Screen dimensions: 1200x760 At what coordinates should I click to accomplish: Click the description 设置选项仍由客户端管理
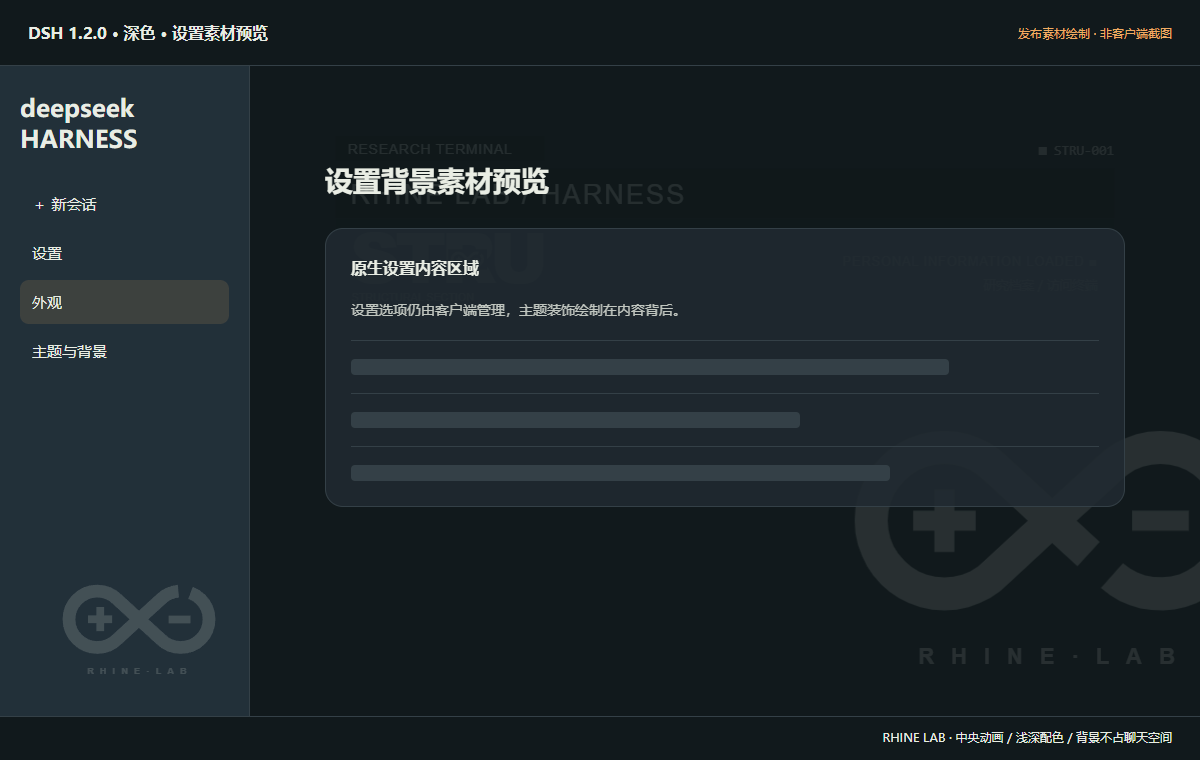click(x=428, y=310)
